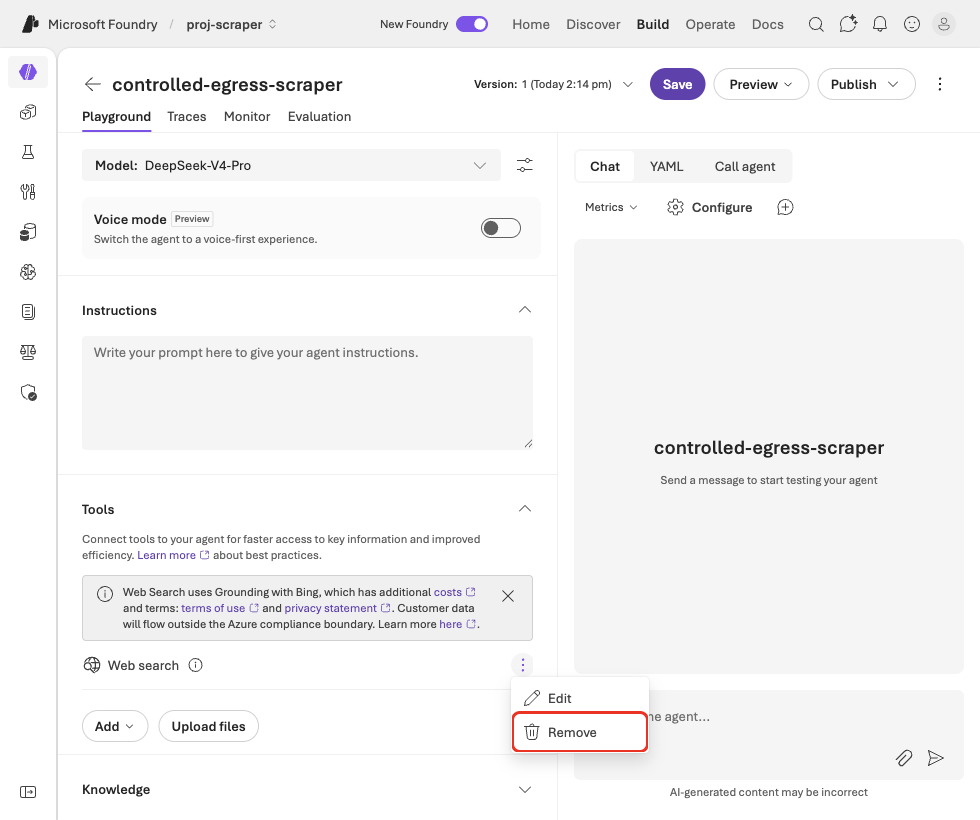Open the tools wrench icon in sidebar
This screenshot has width=980, height=820.
pyautogui.click(x=28, y=192)
